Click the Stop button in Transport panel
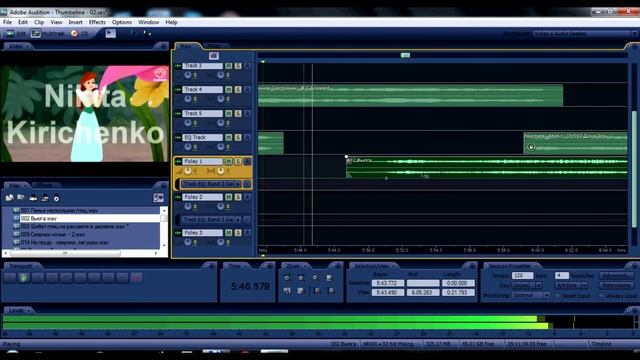Image resolution: width=640 pixels, height=360 pixels. 10,278
